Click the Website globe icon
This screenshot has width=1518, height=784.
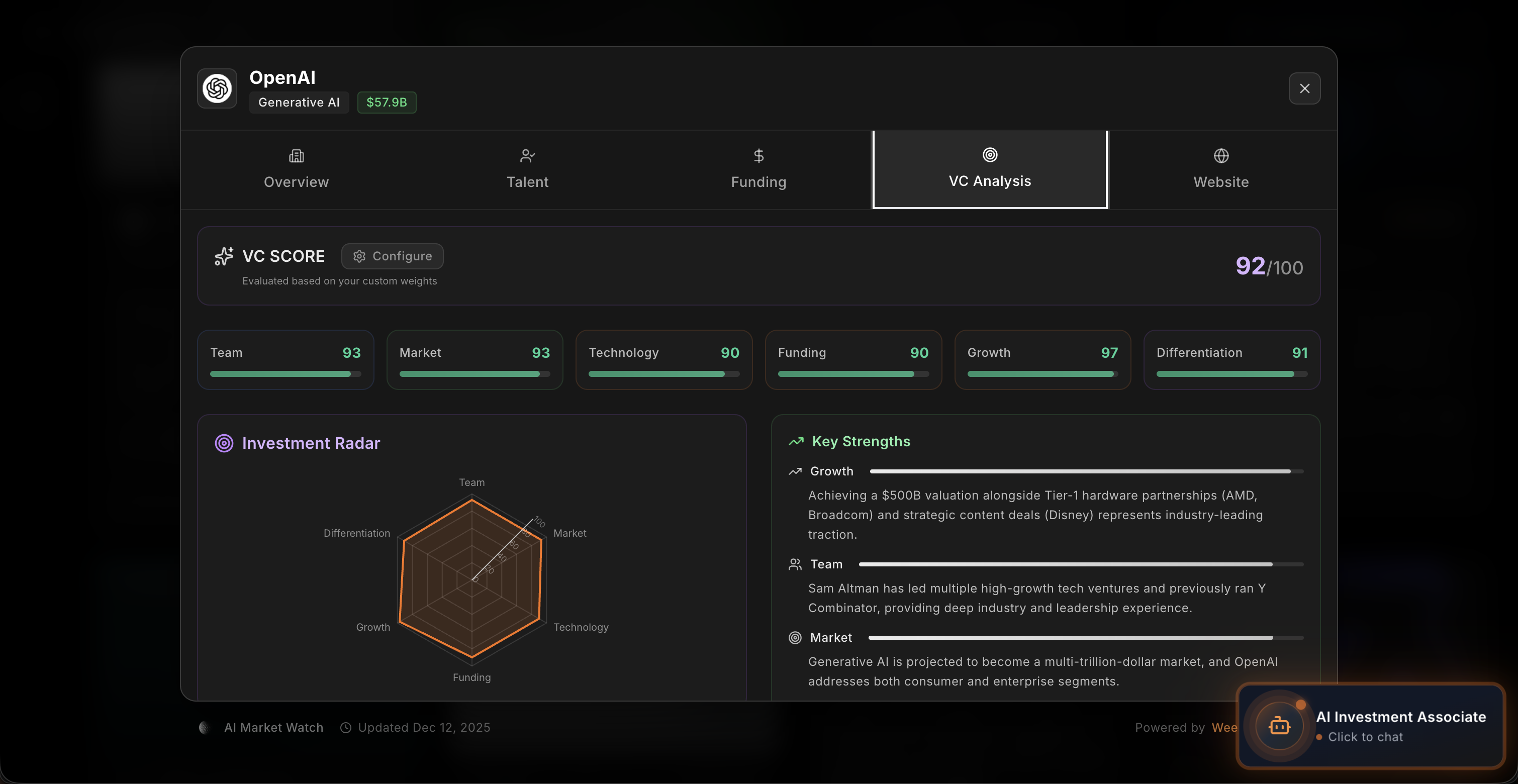(x=1221, y=155)
